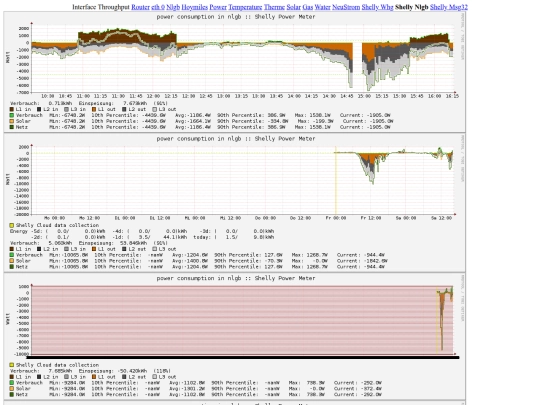Click 'Shelly Cloud data collection' under the pink graph
The image size is (540, 405).
coord(57,365)
